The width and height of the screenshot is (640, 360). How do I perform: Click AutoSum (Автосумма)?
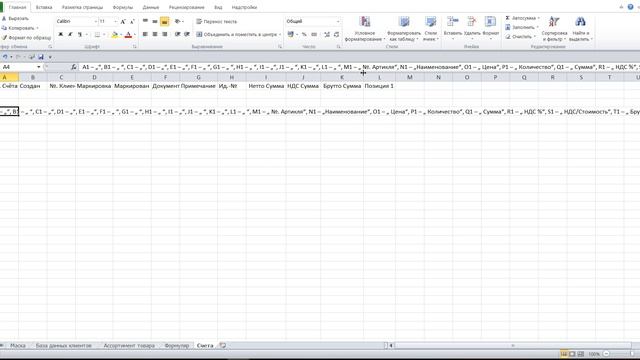point(523,18)
